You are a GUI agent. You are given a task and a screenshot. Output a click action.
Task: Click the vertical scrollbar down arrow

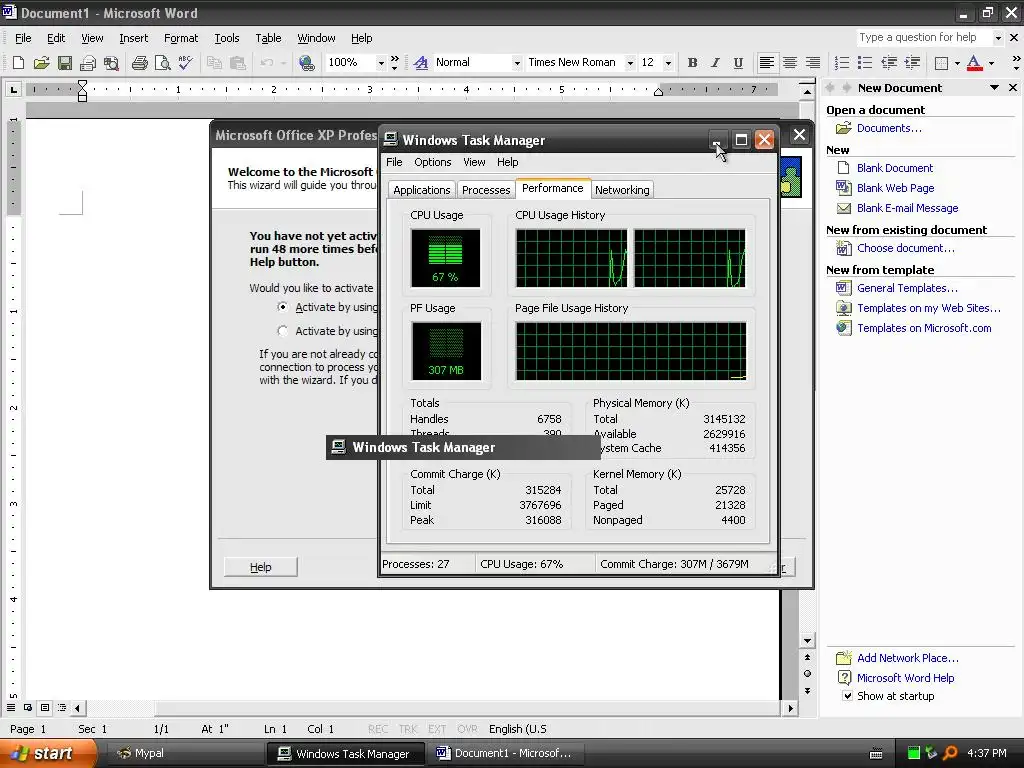tap(807, 641)
